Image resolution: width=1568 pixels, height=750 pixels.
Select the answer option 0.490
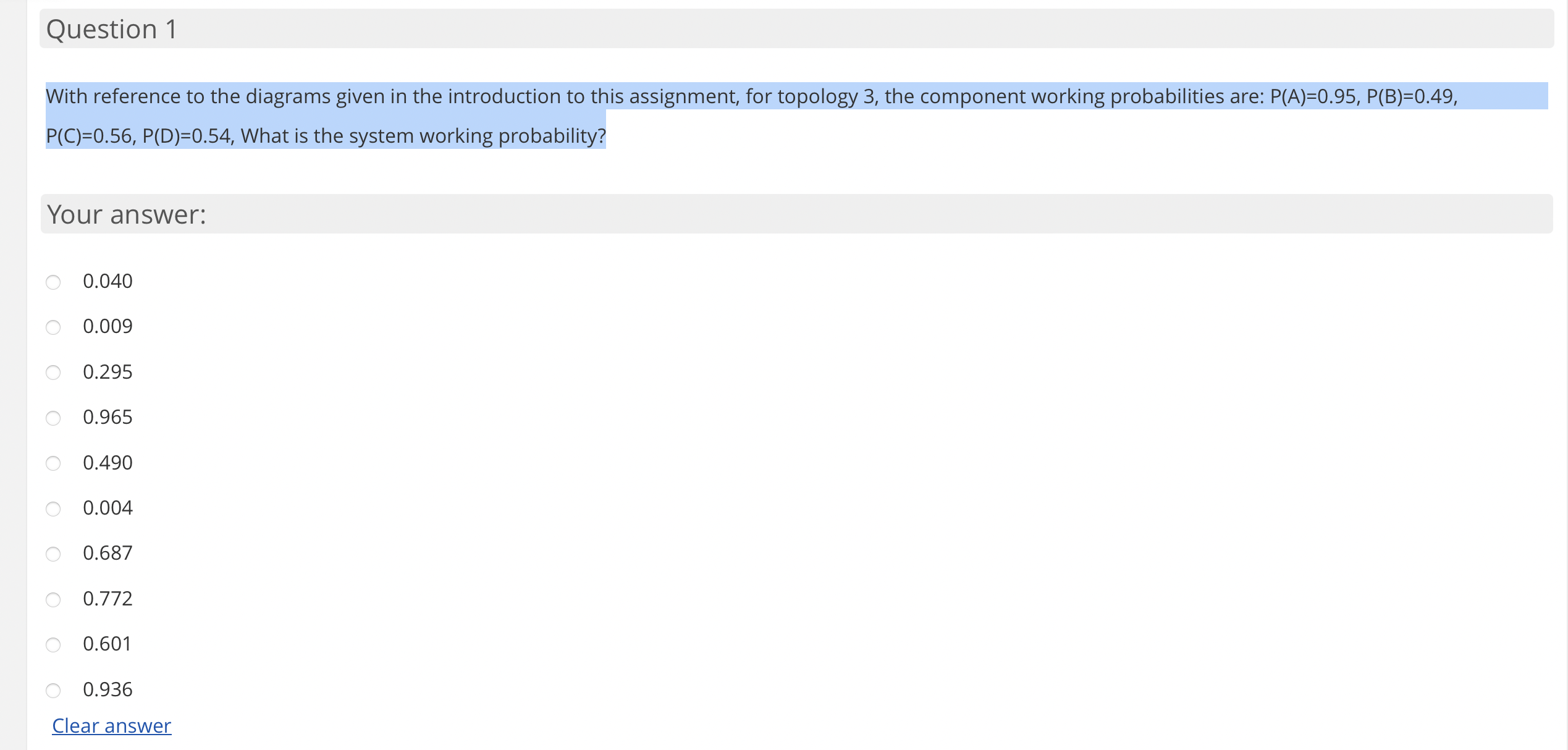(53, 463)
